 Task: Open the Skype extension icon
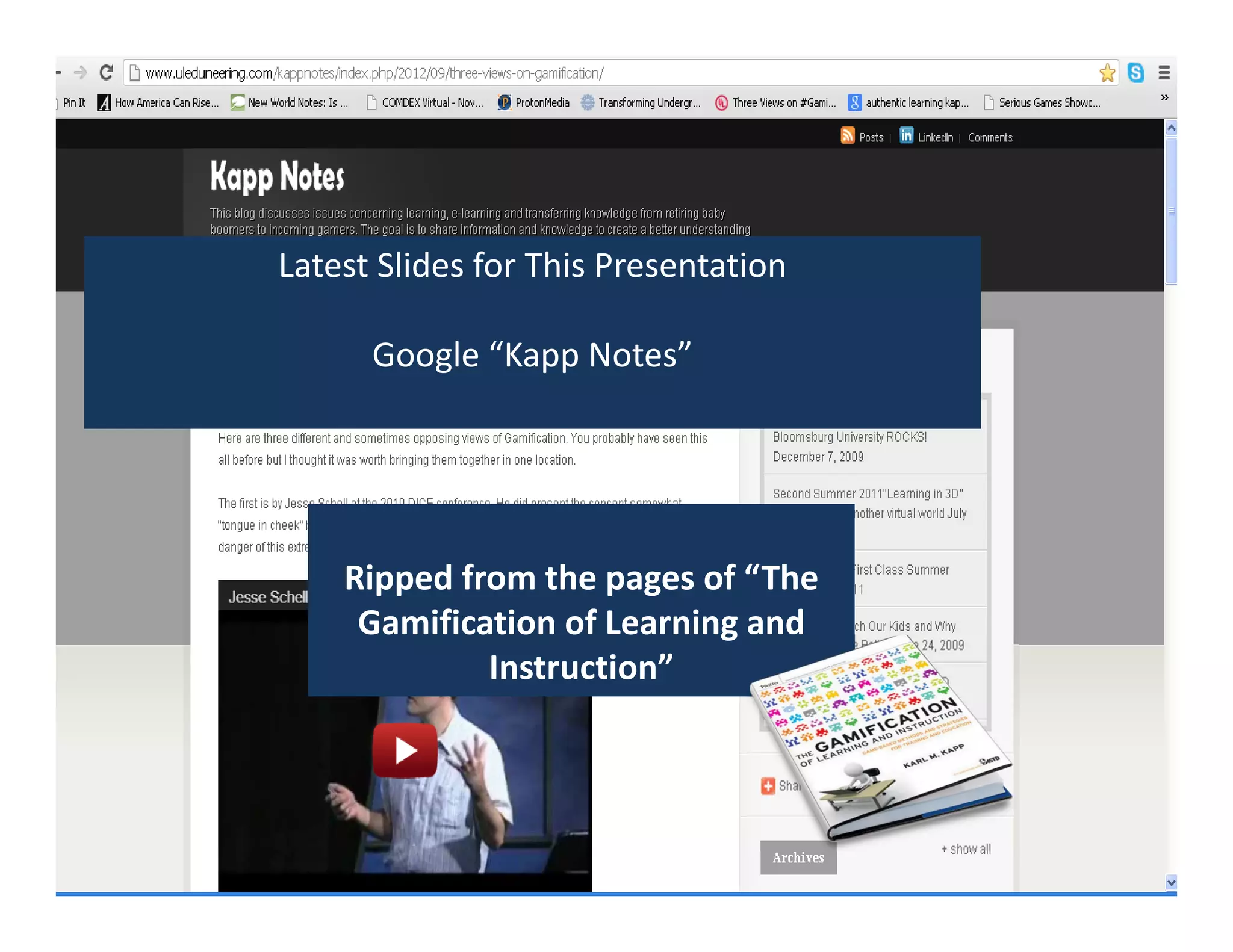point(1135,73)
